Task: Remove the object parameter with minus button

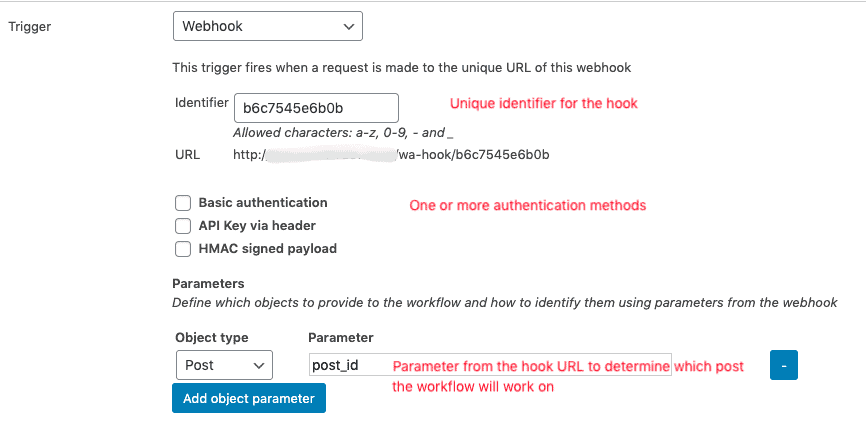Action: point(784,365)
